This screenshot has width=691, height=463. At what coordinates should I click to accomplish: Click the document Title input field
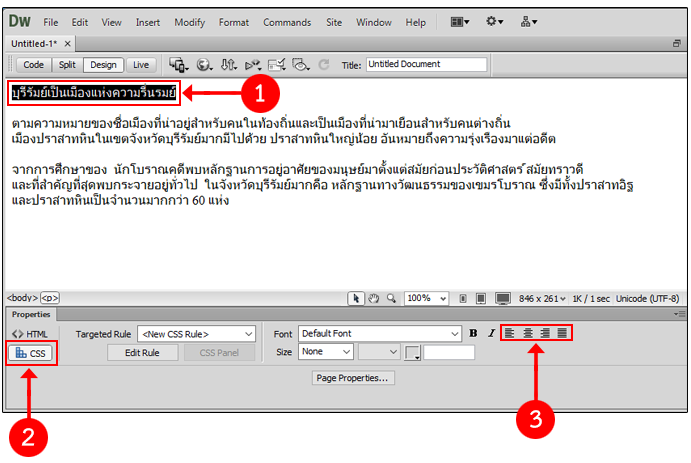pos(426,65)
